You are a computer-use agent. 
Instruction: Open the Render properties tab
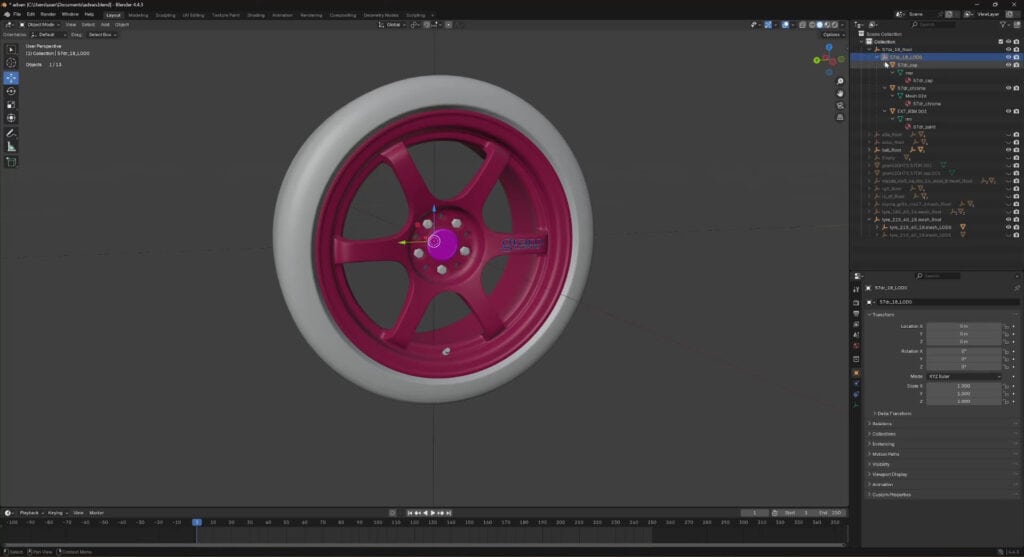[x=856, y=303]
